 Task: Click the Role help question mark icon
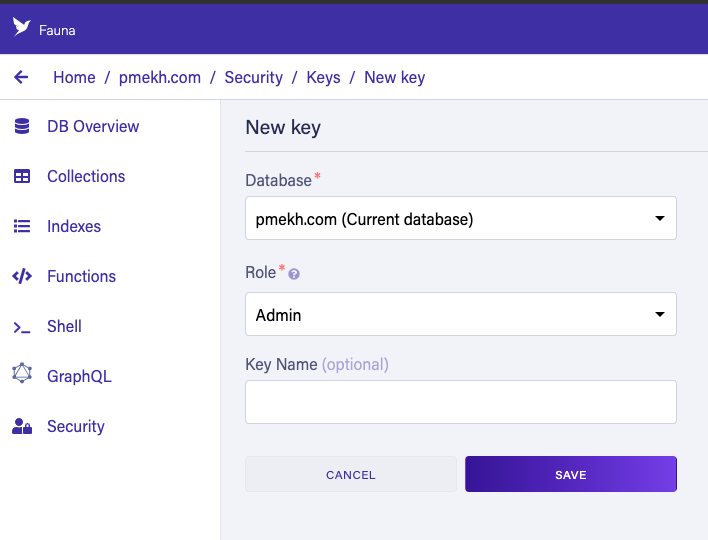pos(294,274)
